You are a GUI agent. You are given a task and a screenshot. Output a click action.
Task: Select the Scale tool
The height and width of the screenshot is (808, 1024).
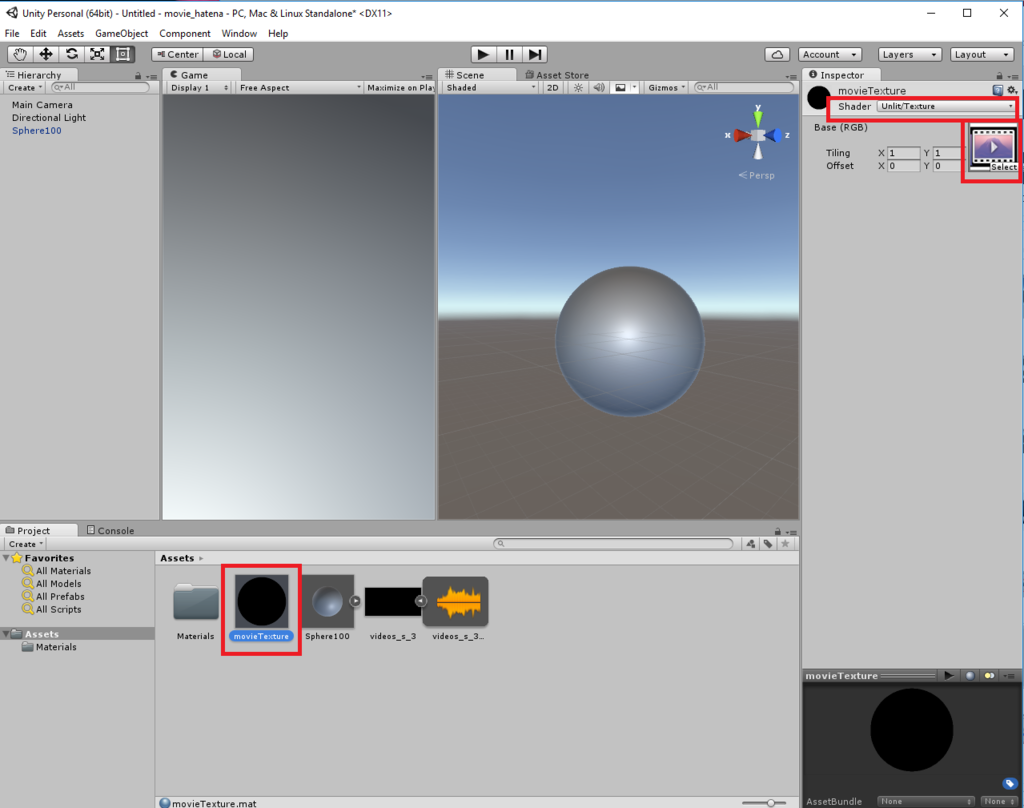point(97,54)
